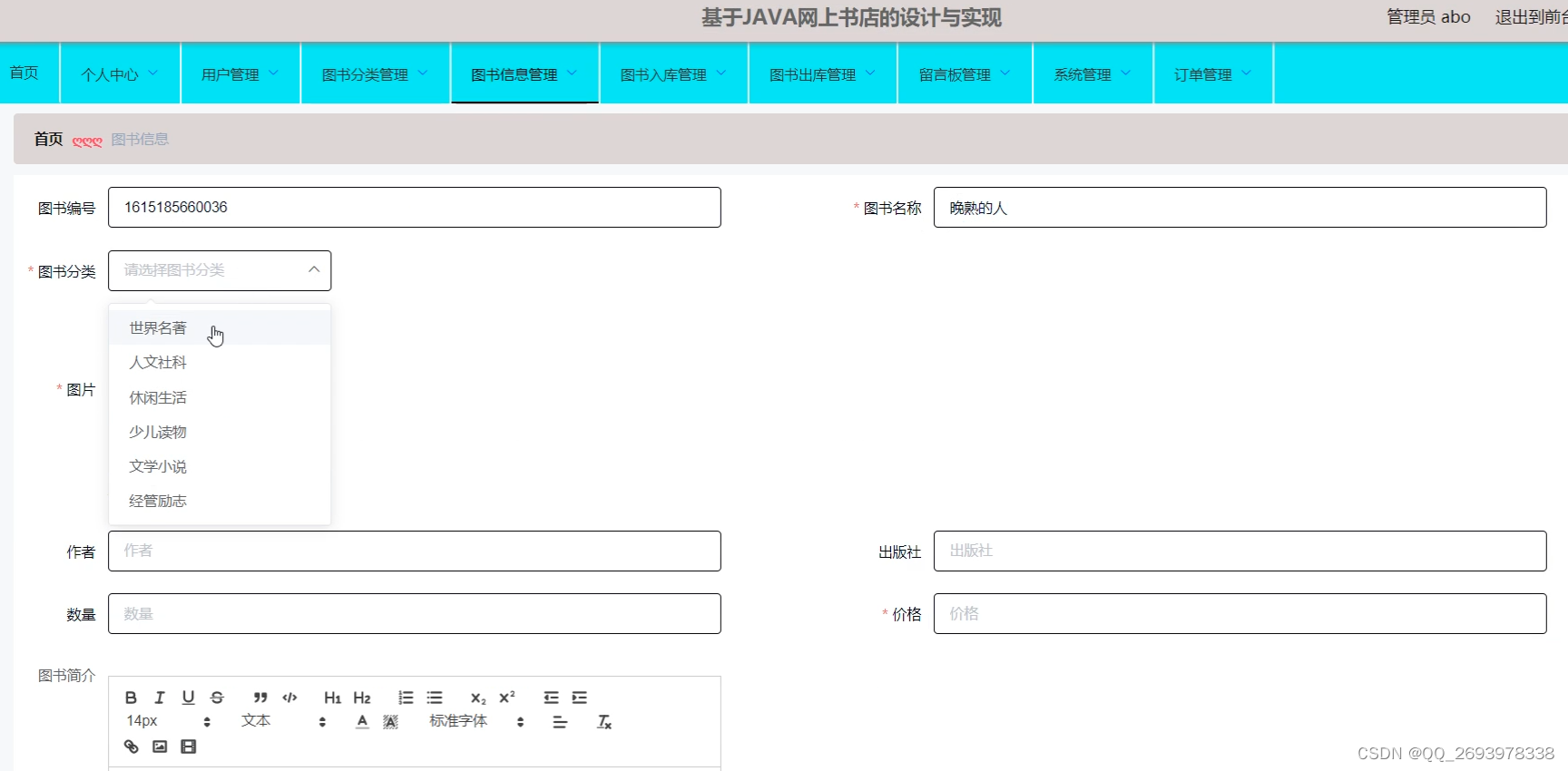Image resolution: width=1568 pixels, height=771 pixels.
Task: Open the 系统管理 menu
Action: click(1093, 74)
